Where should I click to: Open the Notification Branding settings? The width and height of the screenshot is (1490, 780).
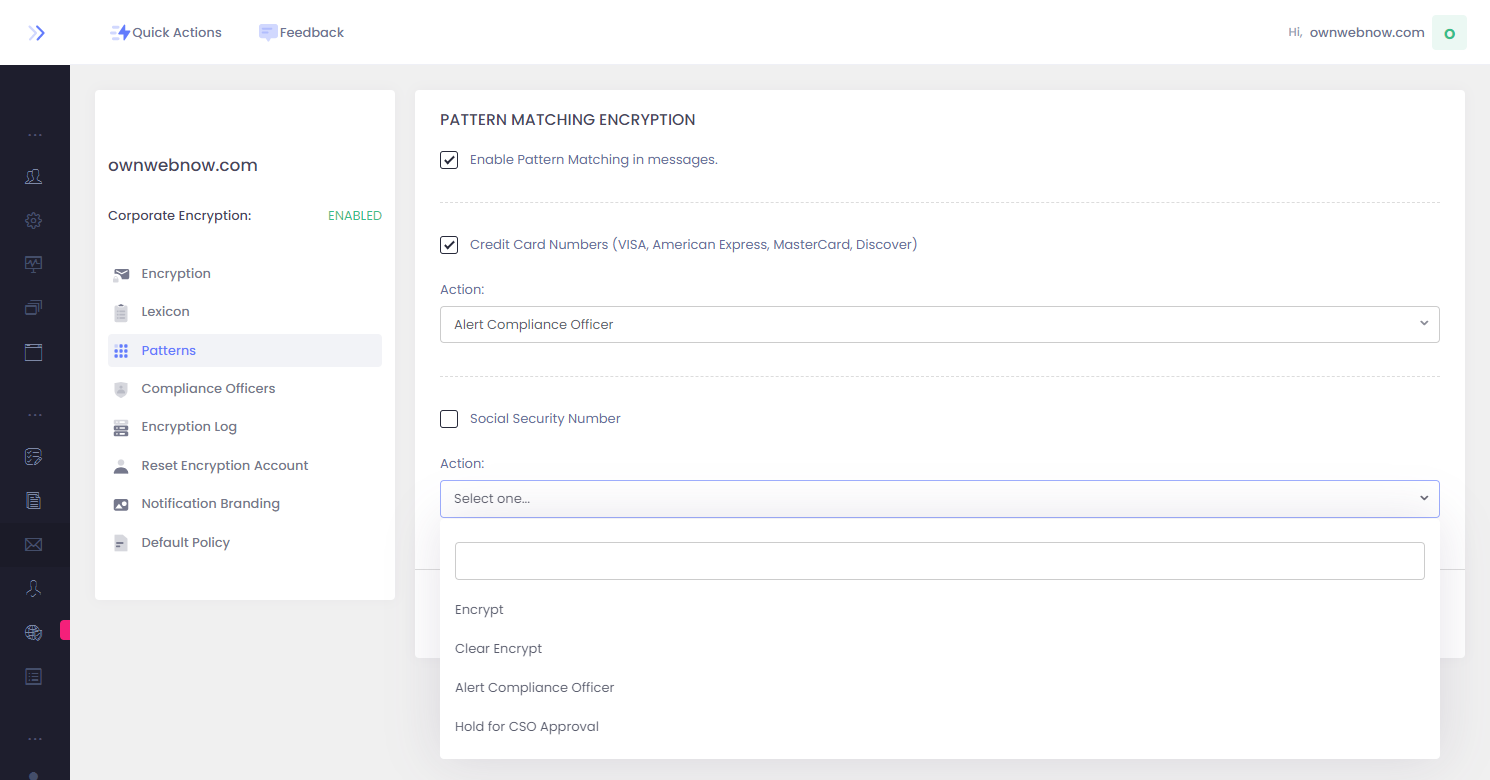pyautogui.click(x=210, y=503)
